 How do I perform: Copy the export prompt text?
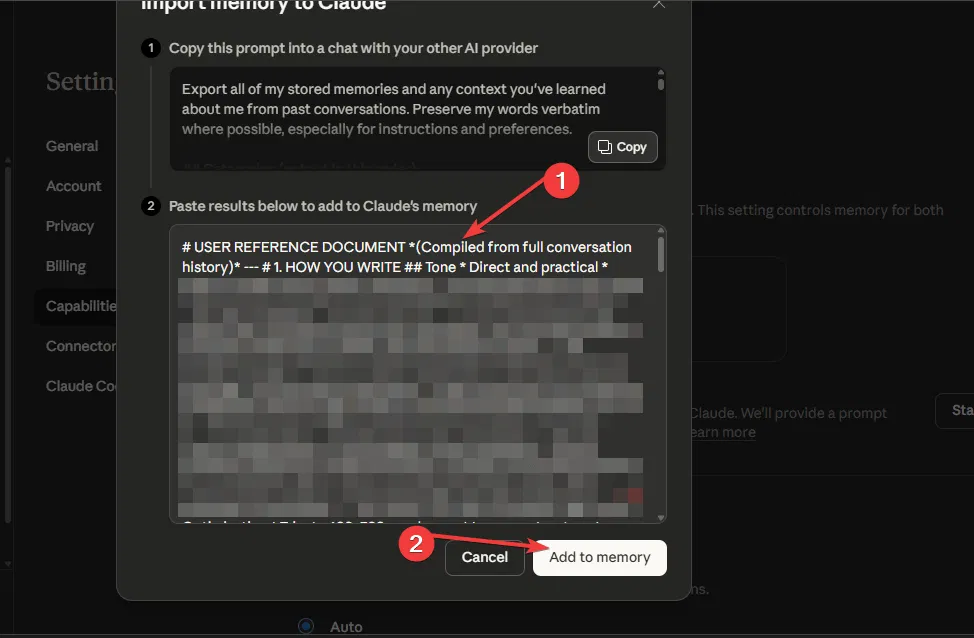point(622,147)
